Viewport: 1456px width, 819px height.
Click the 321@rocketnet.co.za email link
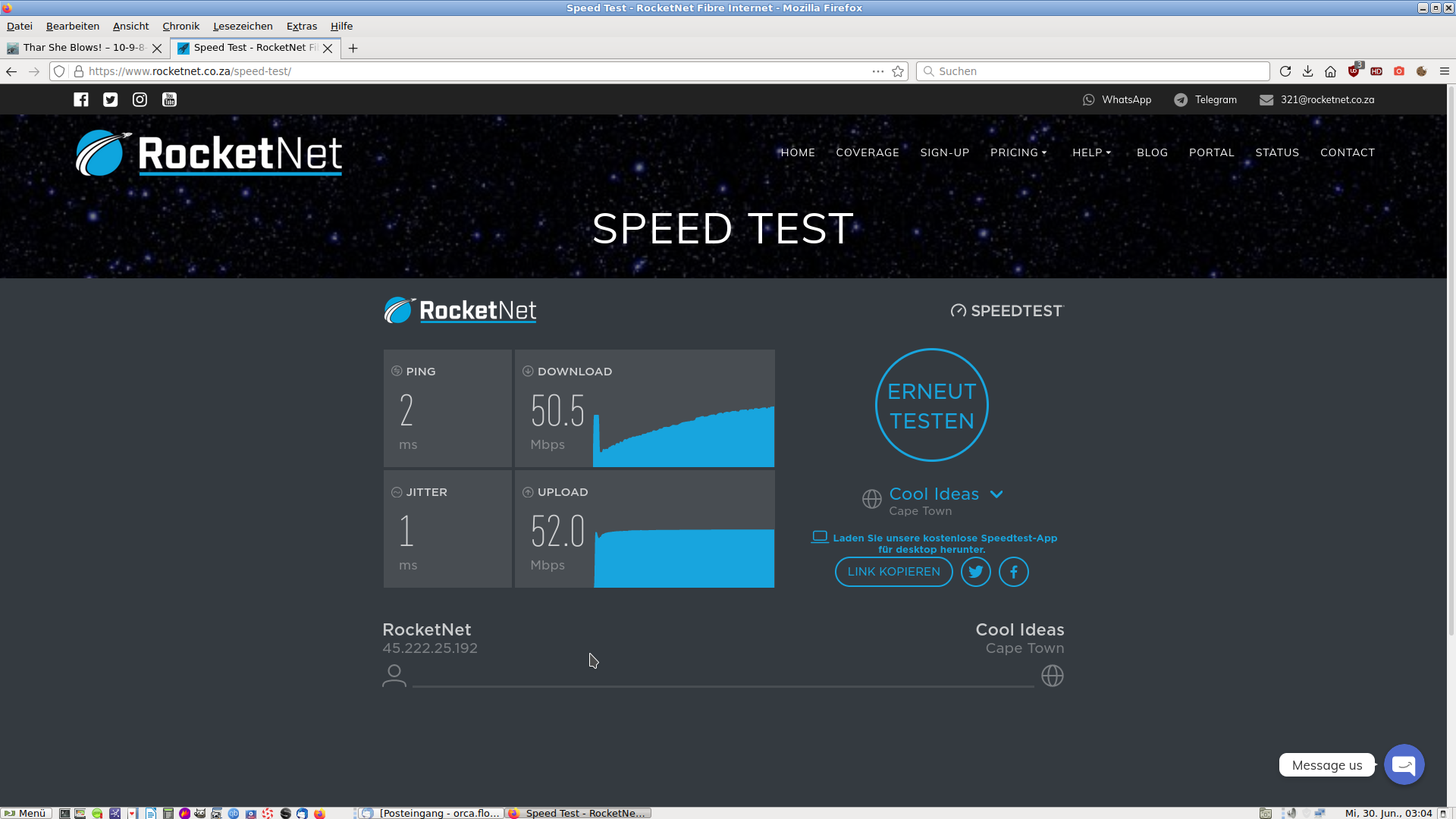(x=1316, y=99)
